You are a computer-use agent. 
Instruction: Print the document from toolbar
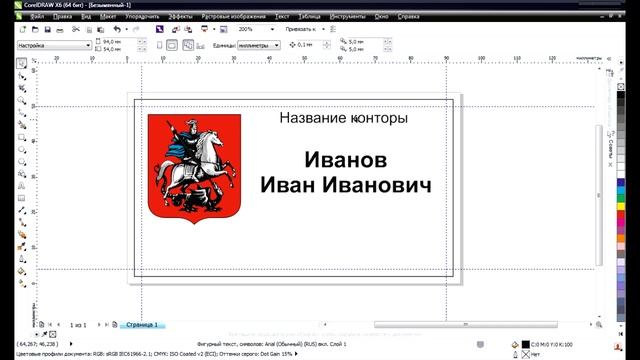[60, 29]
